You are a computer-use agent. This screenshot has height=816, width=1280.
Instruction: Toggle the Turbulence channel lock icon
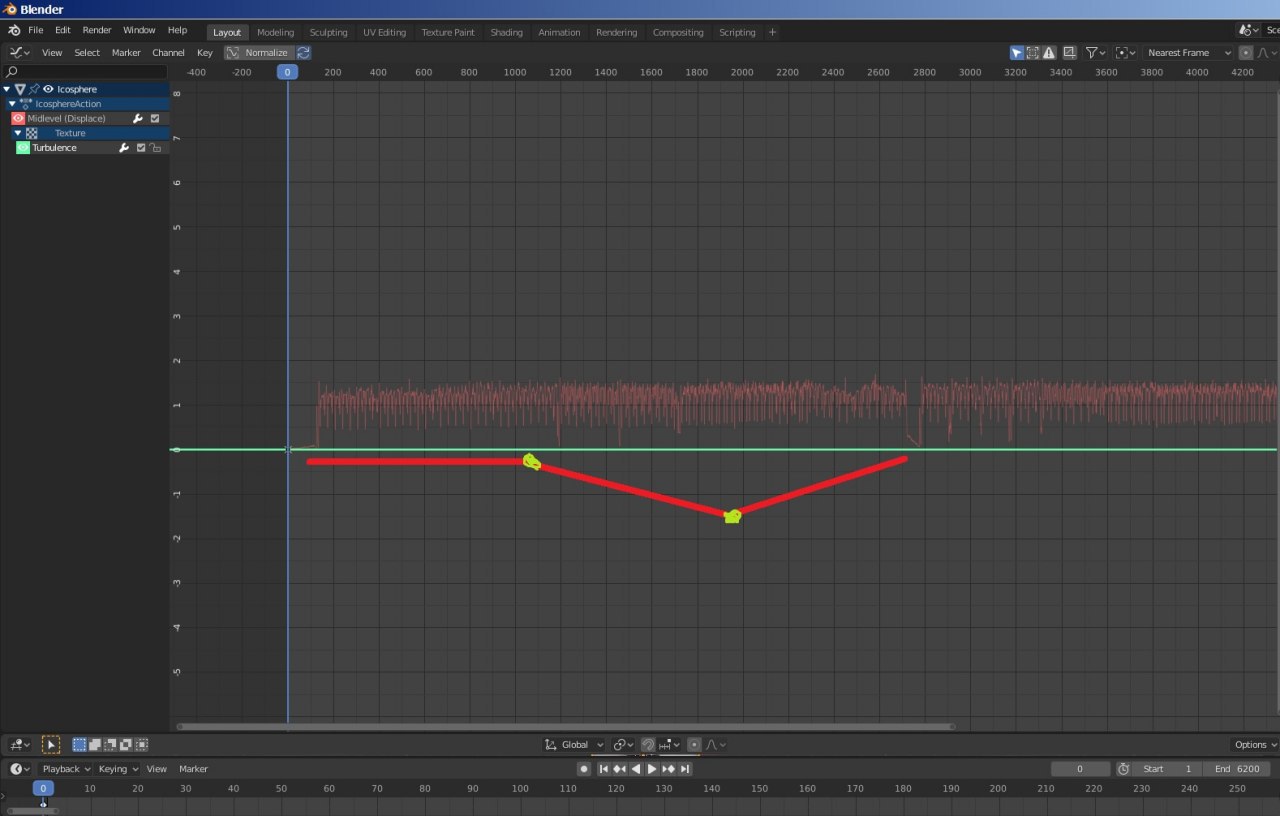pyautogui.click(x=156, y=148)
